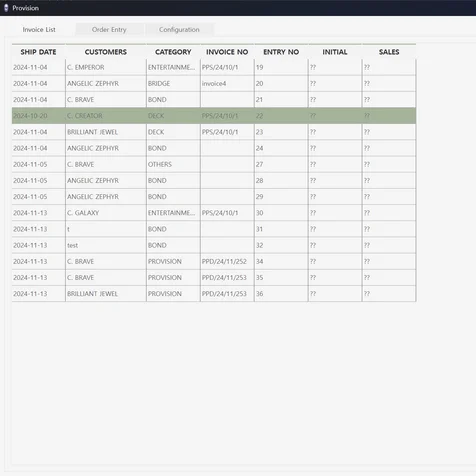This screenshot has width=476, height=476.
Task: Sort by the CUSTOMERS column header
Action: [106, 52]
